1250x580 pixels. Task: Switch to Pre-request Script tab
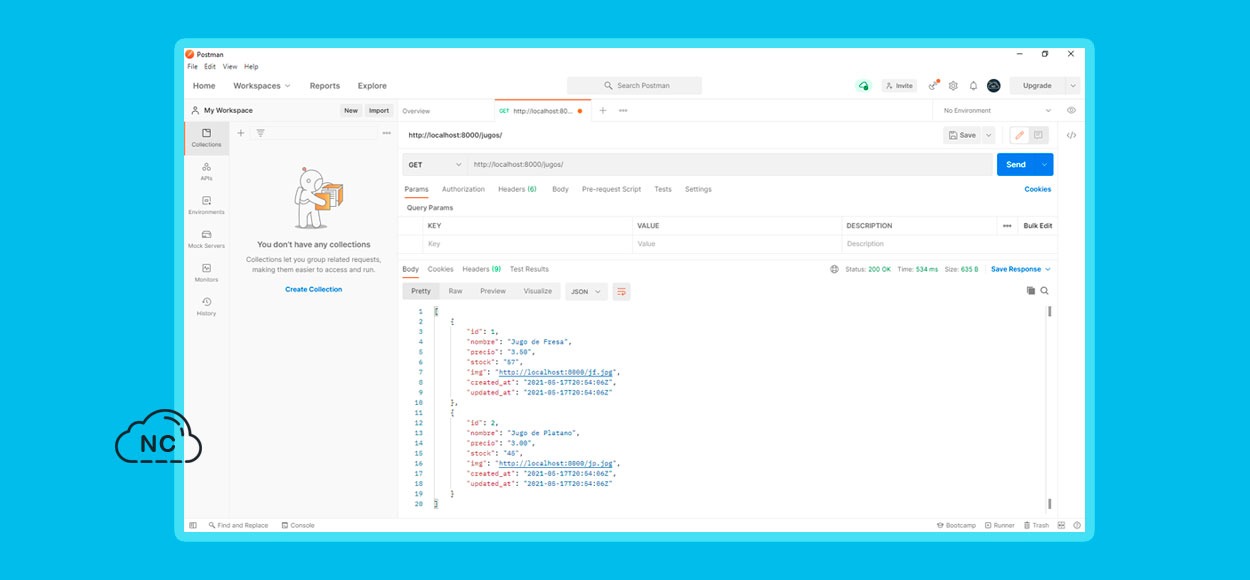point(611,189)
